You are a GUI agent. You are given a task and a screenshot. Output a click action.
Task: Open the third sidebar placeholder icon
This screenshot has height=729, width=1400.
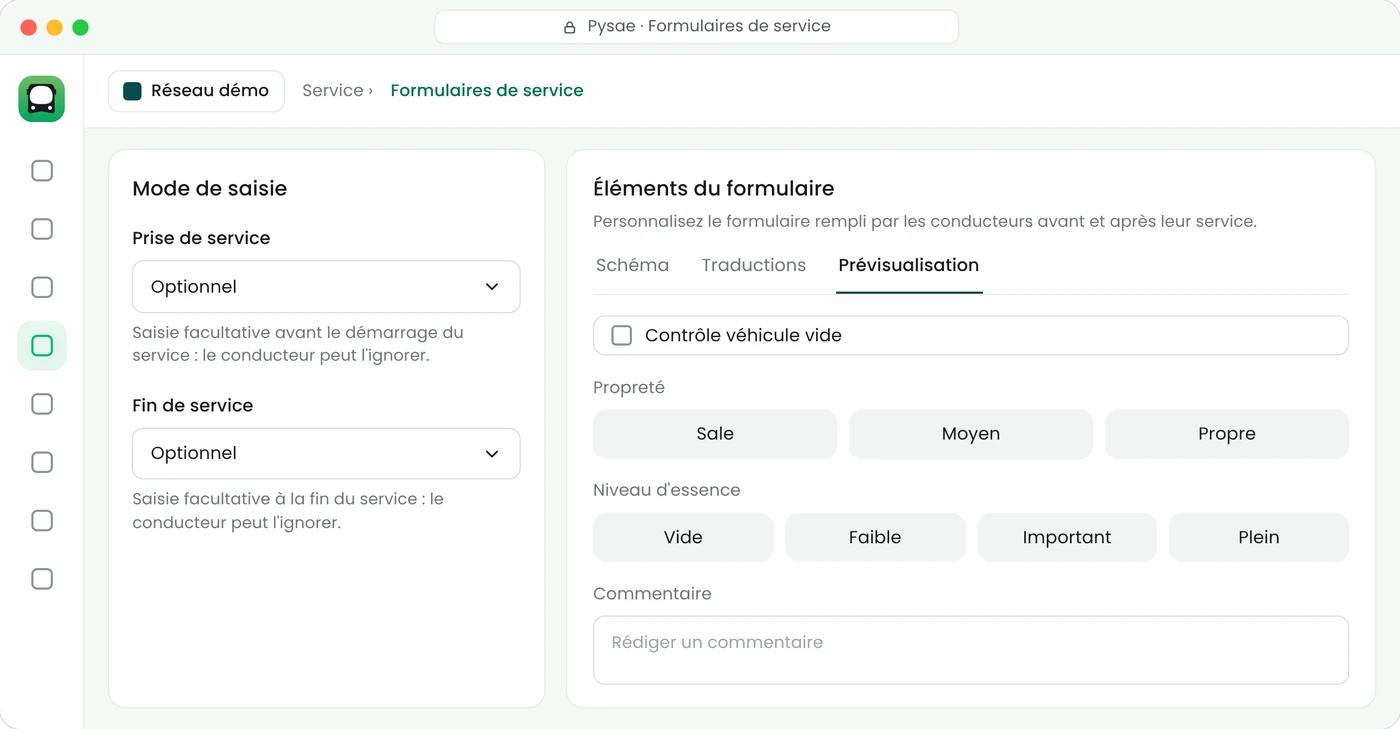pyautogui.click(x=42, y=287)
